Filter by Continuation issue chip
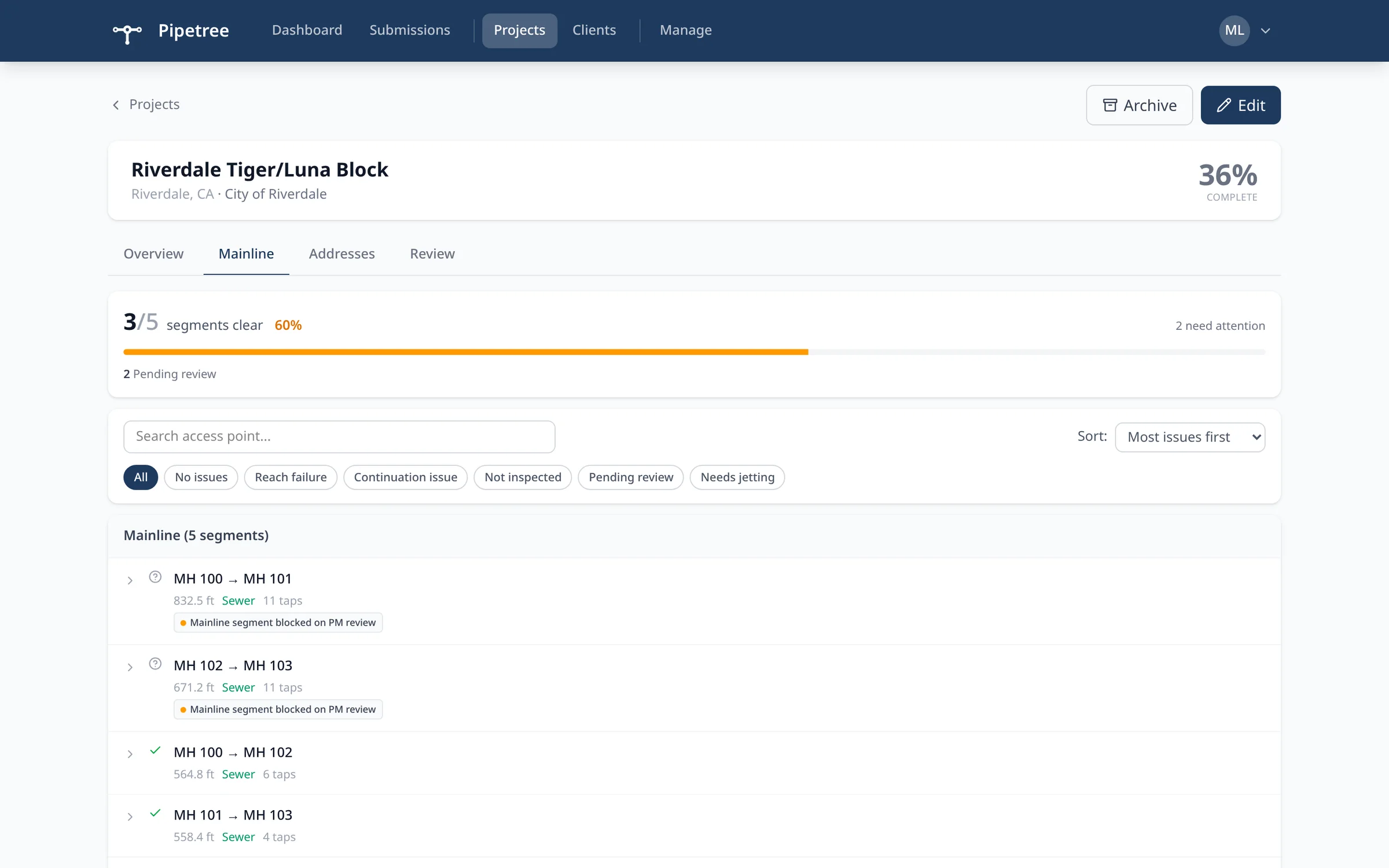Screen dimensions: 1389x868 (405, 477)
